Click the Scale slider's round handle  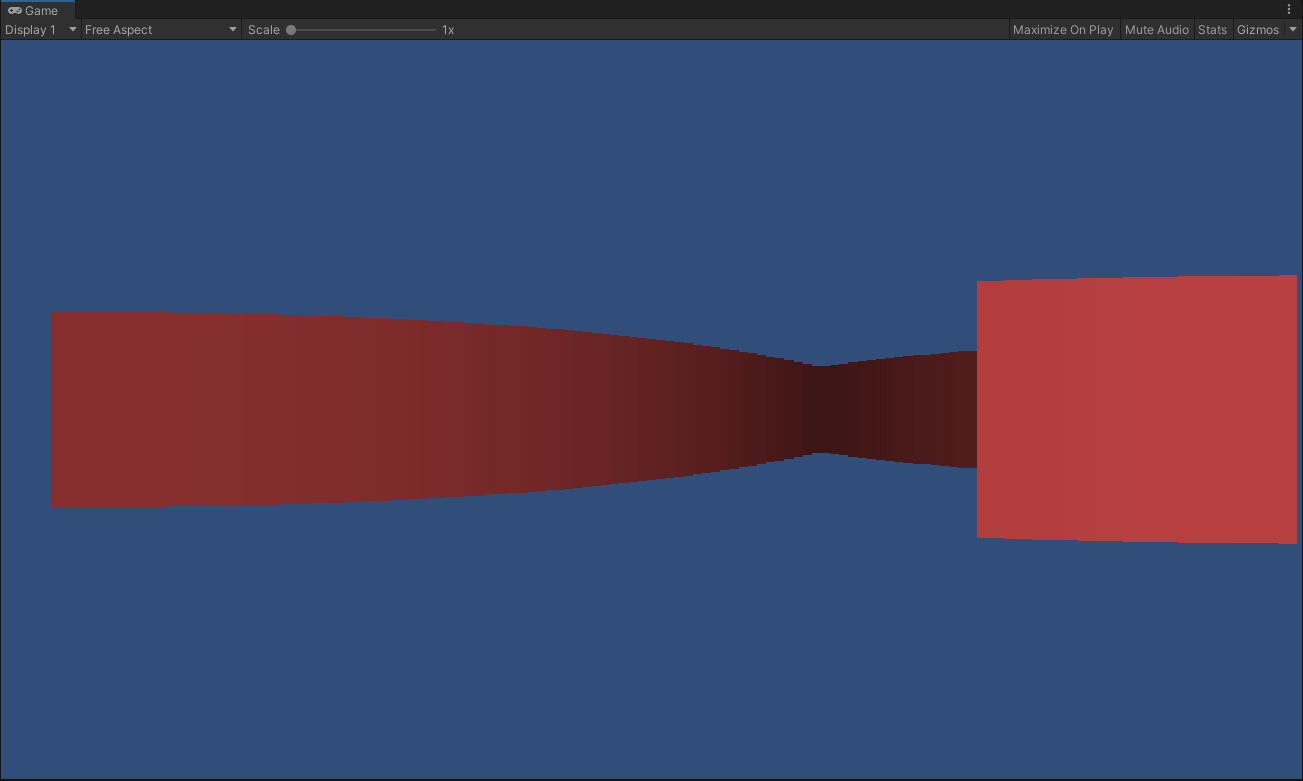[291, 30]
